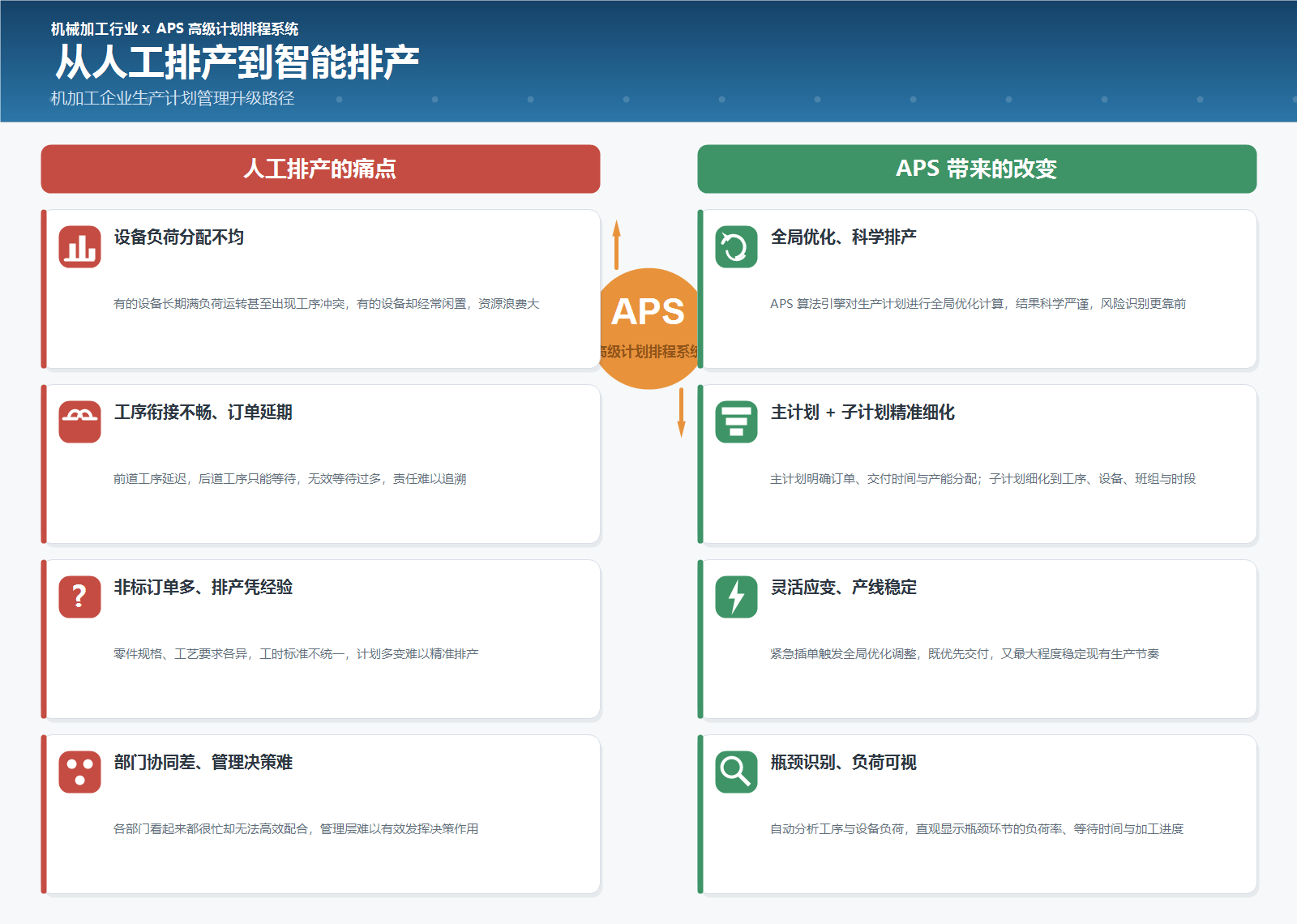Click the description starting 自动分析工序与设备负荷
This screenshot has height=924, width=1297.
[977, 829]
